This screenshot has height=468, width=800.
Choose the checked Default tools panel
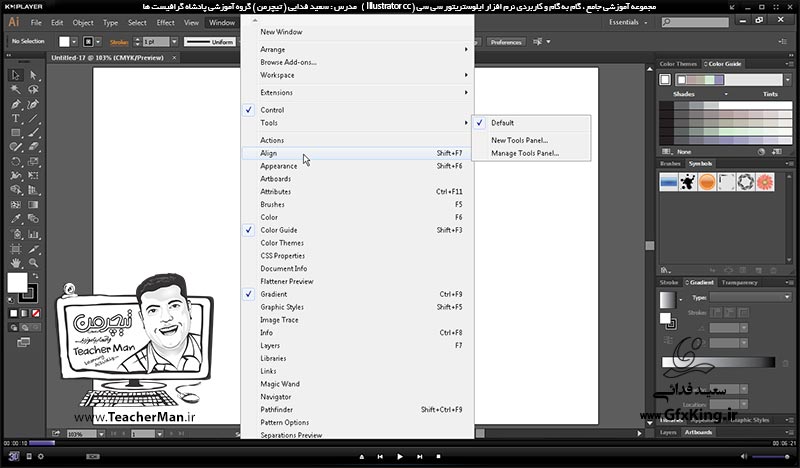tap(531, 123)
